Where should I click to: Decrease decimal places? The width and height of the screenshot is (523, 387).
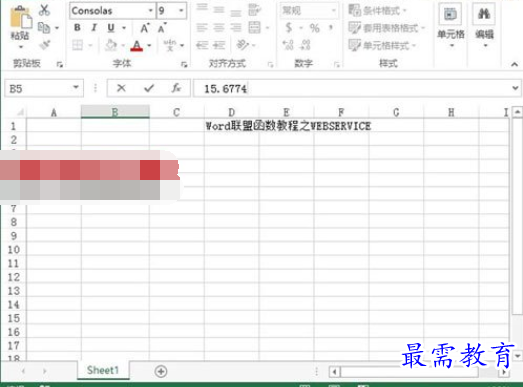305,45
